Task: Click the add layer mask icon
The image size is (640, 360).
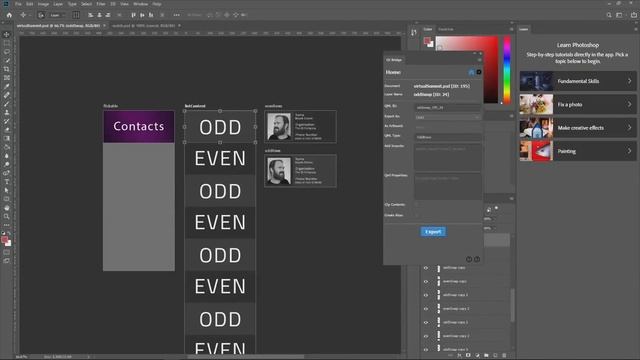Action: coord(468,356)
